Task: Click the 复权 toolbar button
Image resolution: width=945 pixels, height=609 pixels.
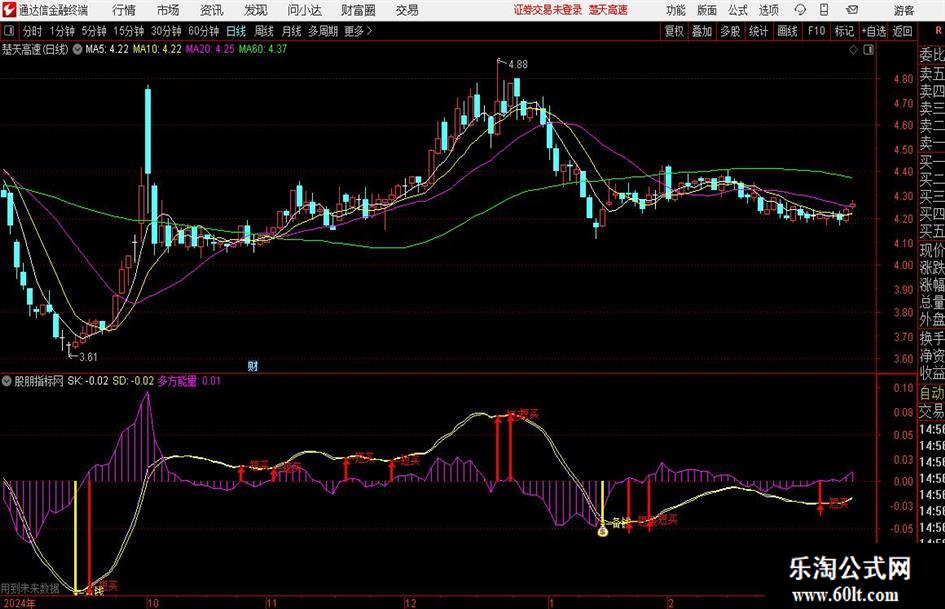Action: click(x=674, y=31)
